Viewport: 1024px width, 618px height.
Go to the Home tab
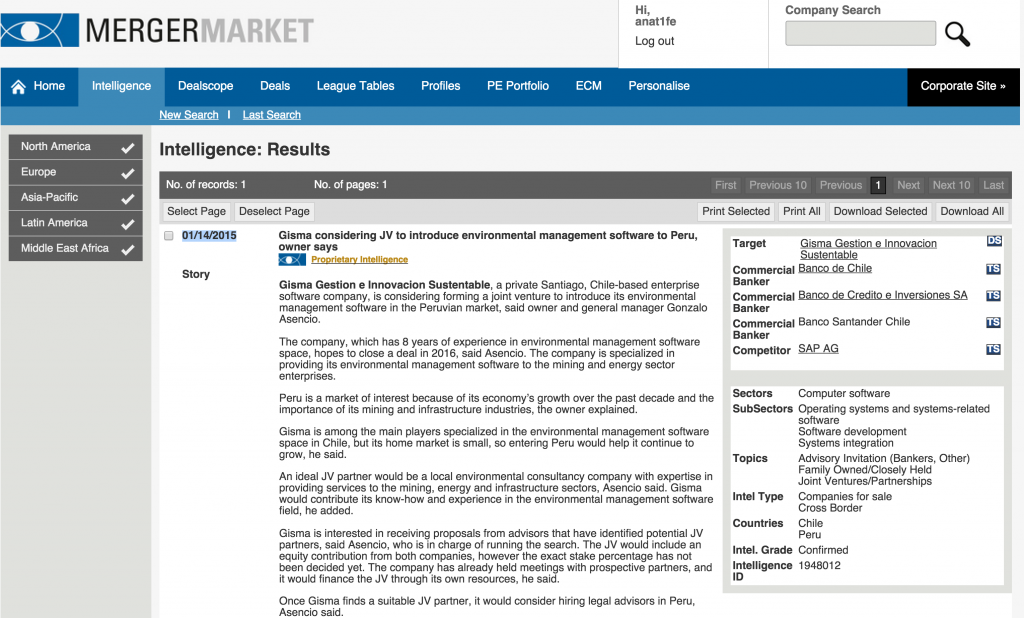pyautogui.click(x=39, y=86)
